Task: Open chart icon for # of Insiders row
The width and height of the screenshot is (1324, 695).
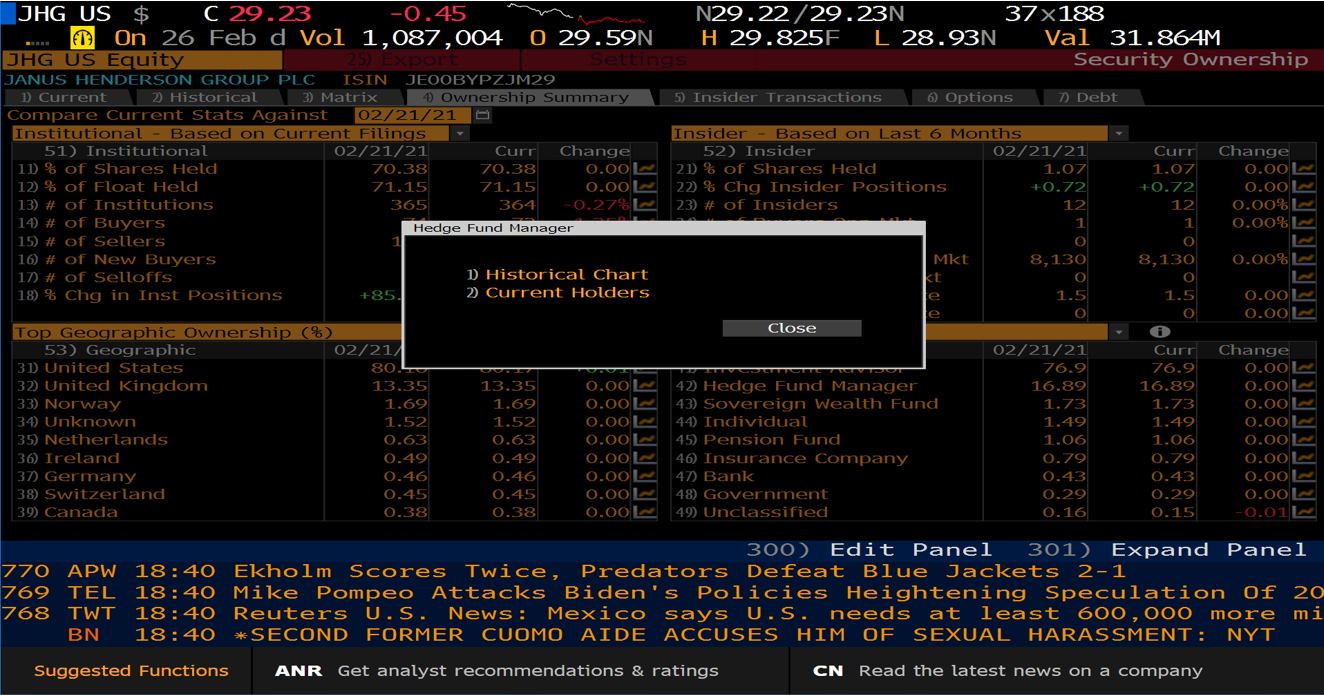Action: [1303, 205]
